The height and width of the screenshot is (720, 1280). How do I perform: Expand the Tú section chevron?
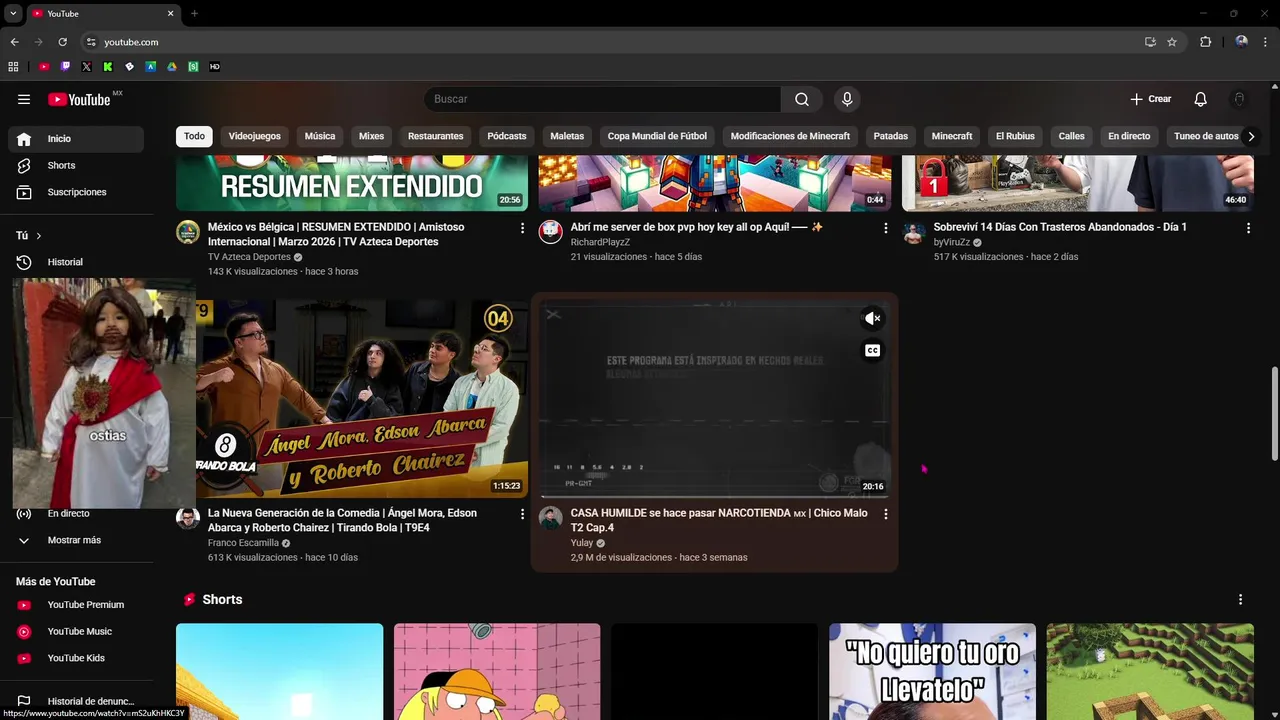point(38,236)
